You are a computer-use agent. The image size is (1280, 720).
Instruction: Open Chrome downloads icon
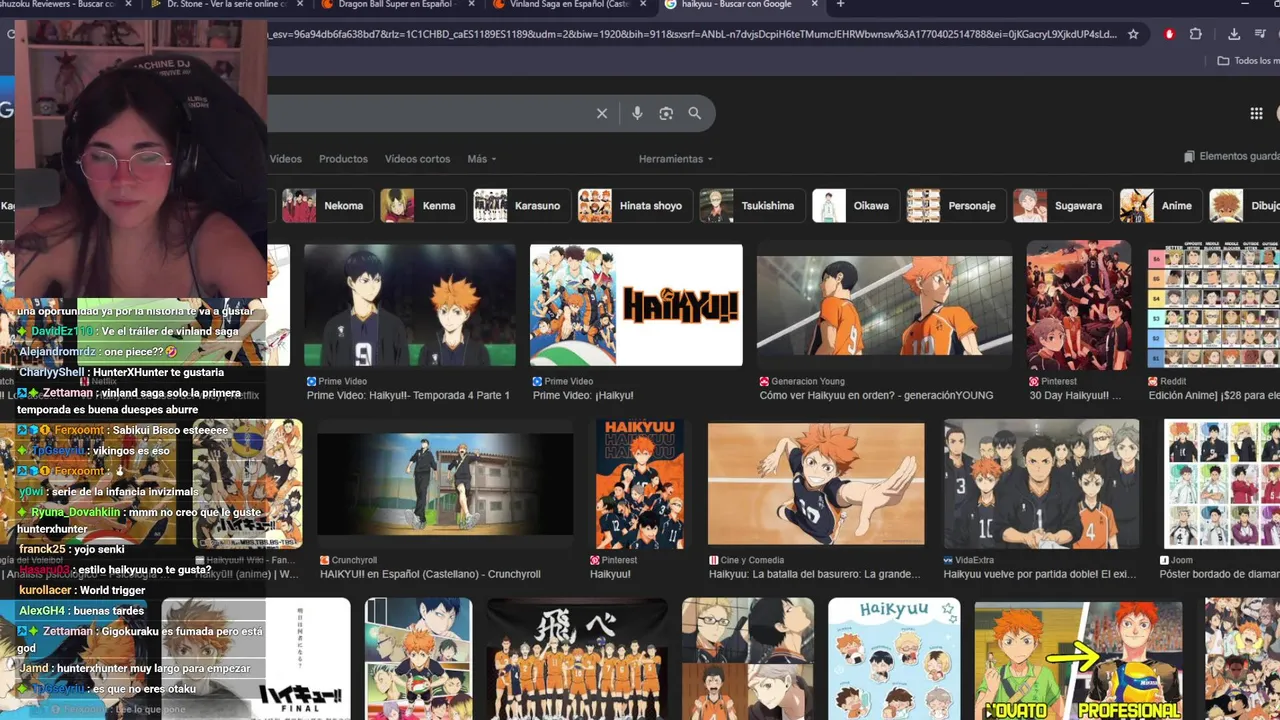[x=1234, y=34]
